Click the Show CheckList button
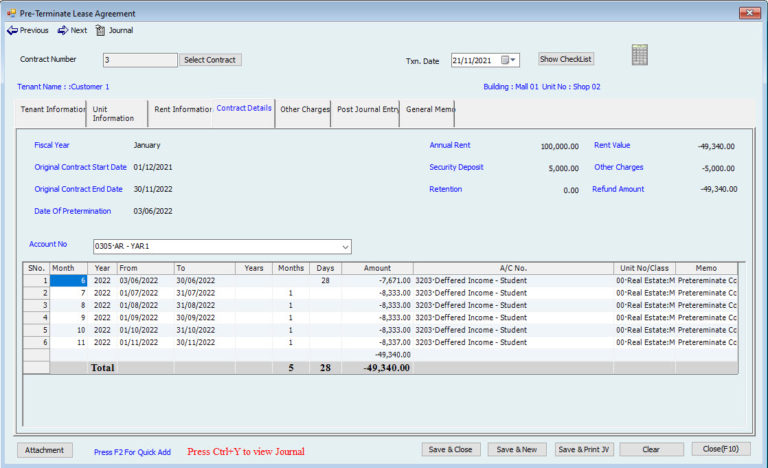Viewport: 768px width, 468px height. 566,59
